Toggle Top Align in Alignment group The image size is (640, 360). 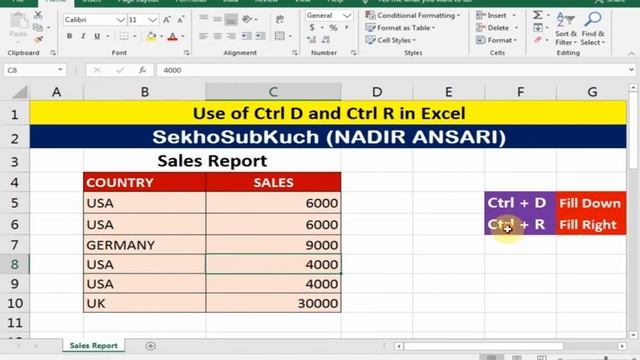point(203,19)
